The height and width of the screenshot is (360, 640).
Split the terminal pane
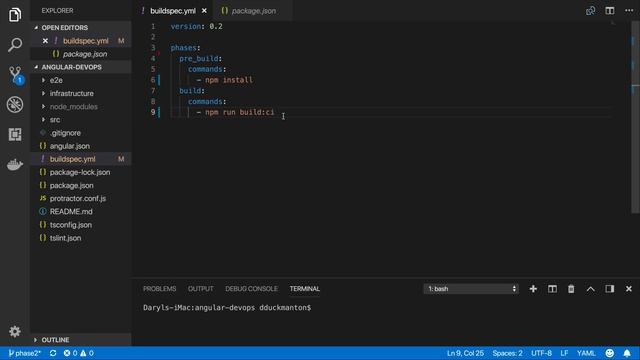(x=552, y=289)
